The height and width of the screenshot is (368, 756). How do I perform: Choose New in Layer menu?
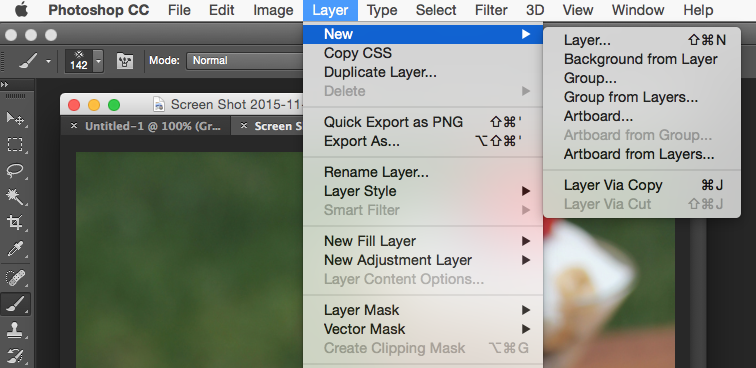pos(423,34)
